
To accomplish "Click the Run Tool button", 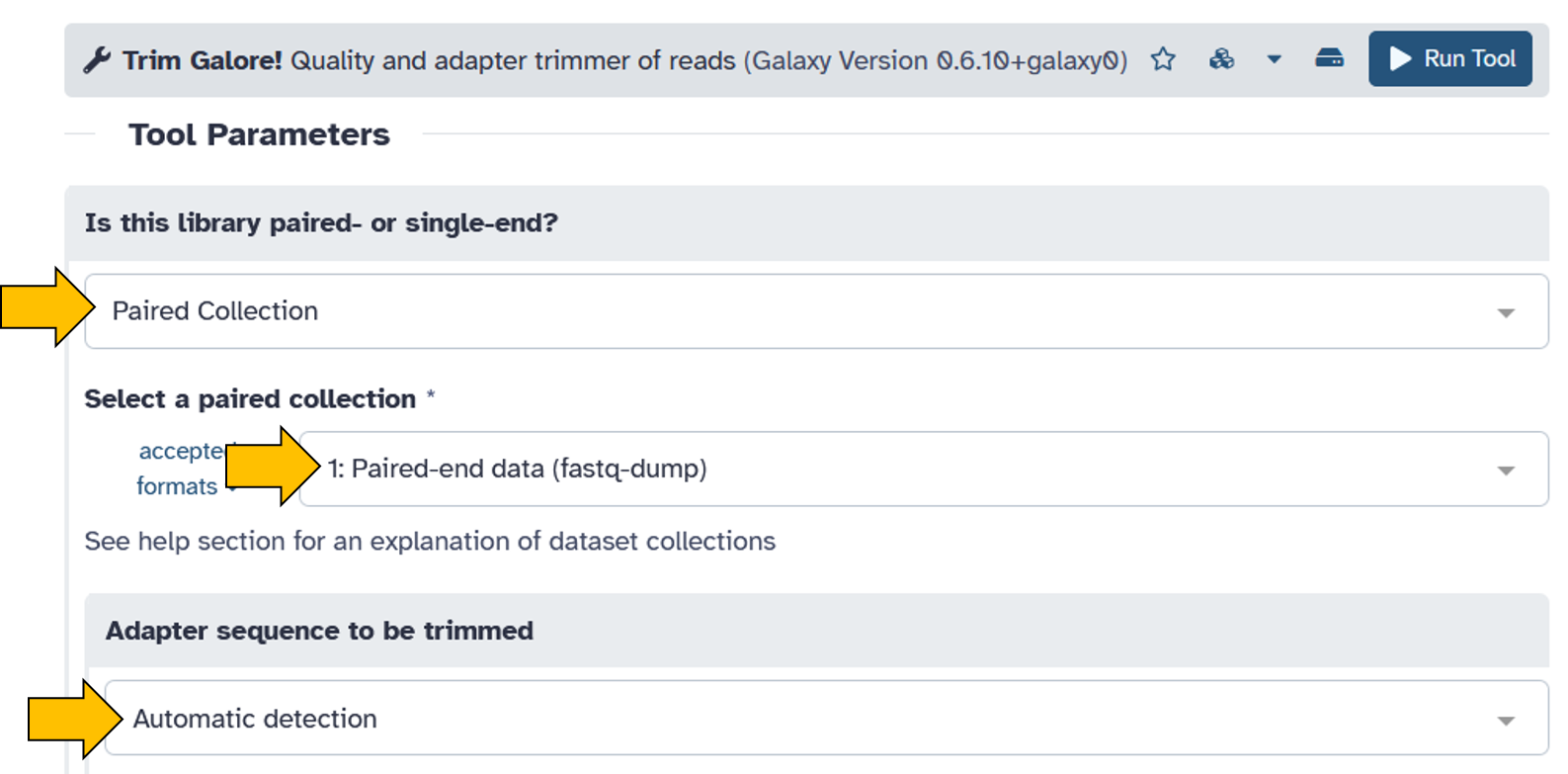I will (1449, 58).
